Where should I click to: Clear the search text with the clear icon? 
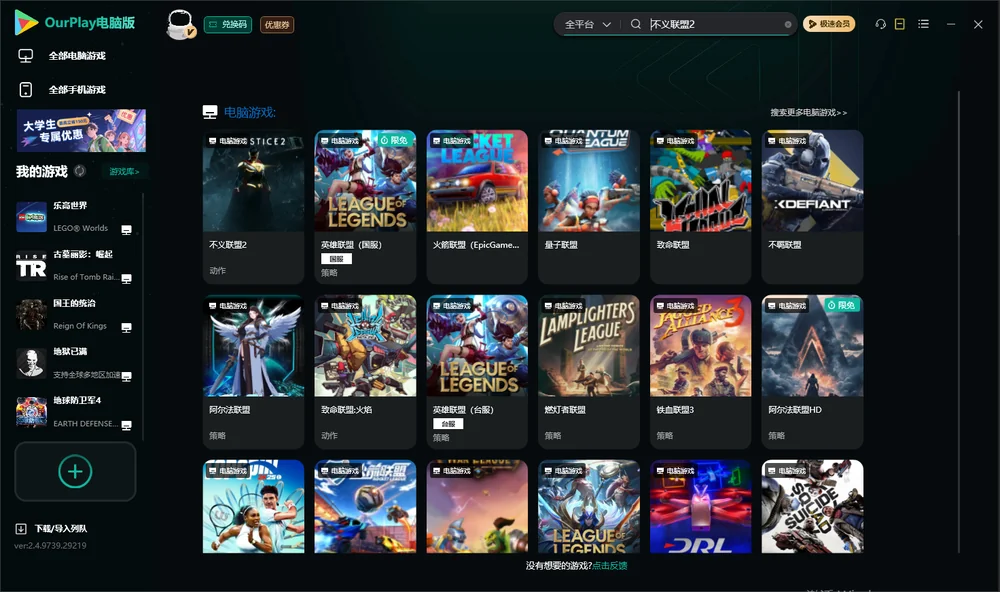[x=788, y=25]
